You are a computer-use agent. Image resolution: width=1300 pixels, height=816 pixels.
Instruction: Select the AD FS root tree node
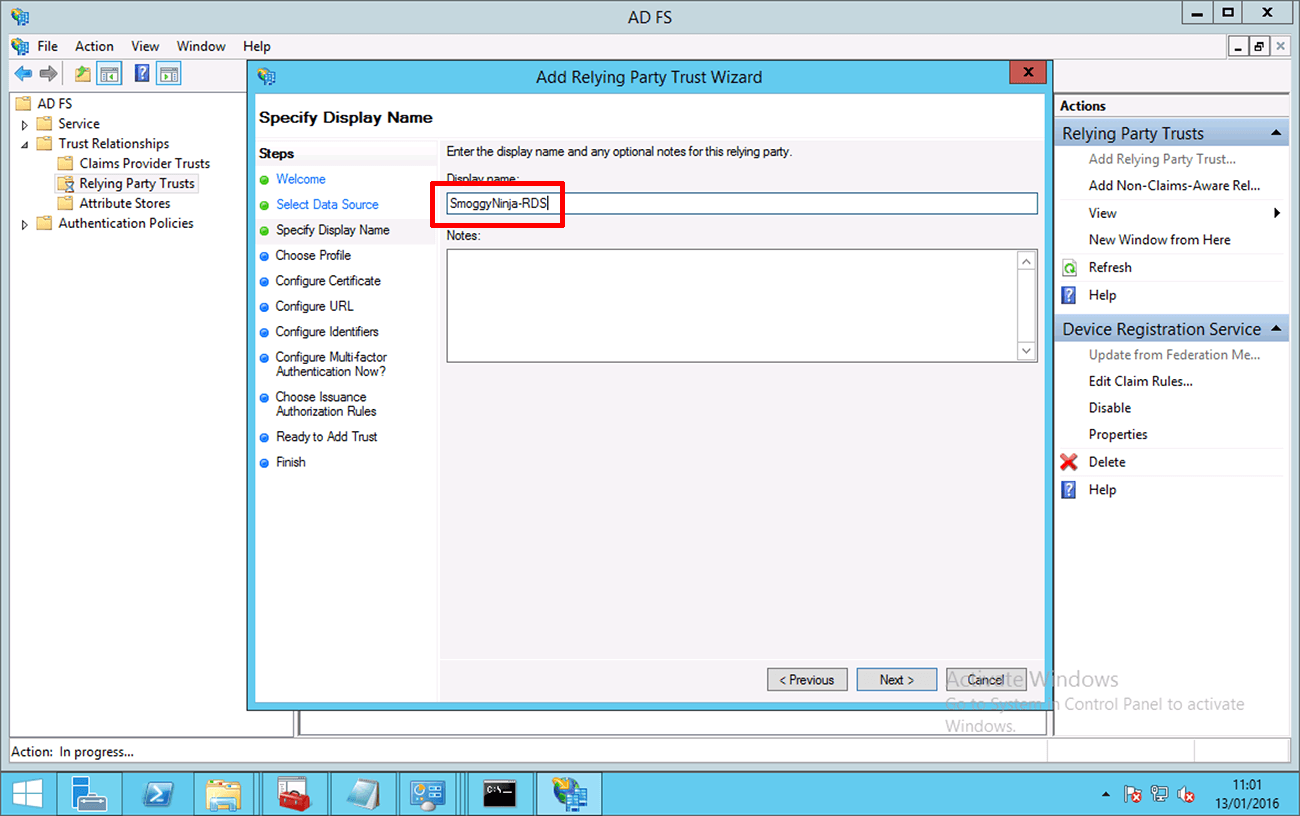(54, 104)
